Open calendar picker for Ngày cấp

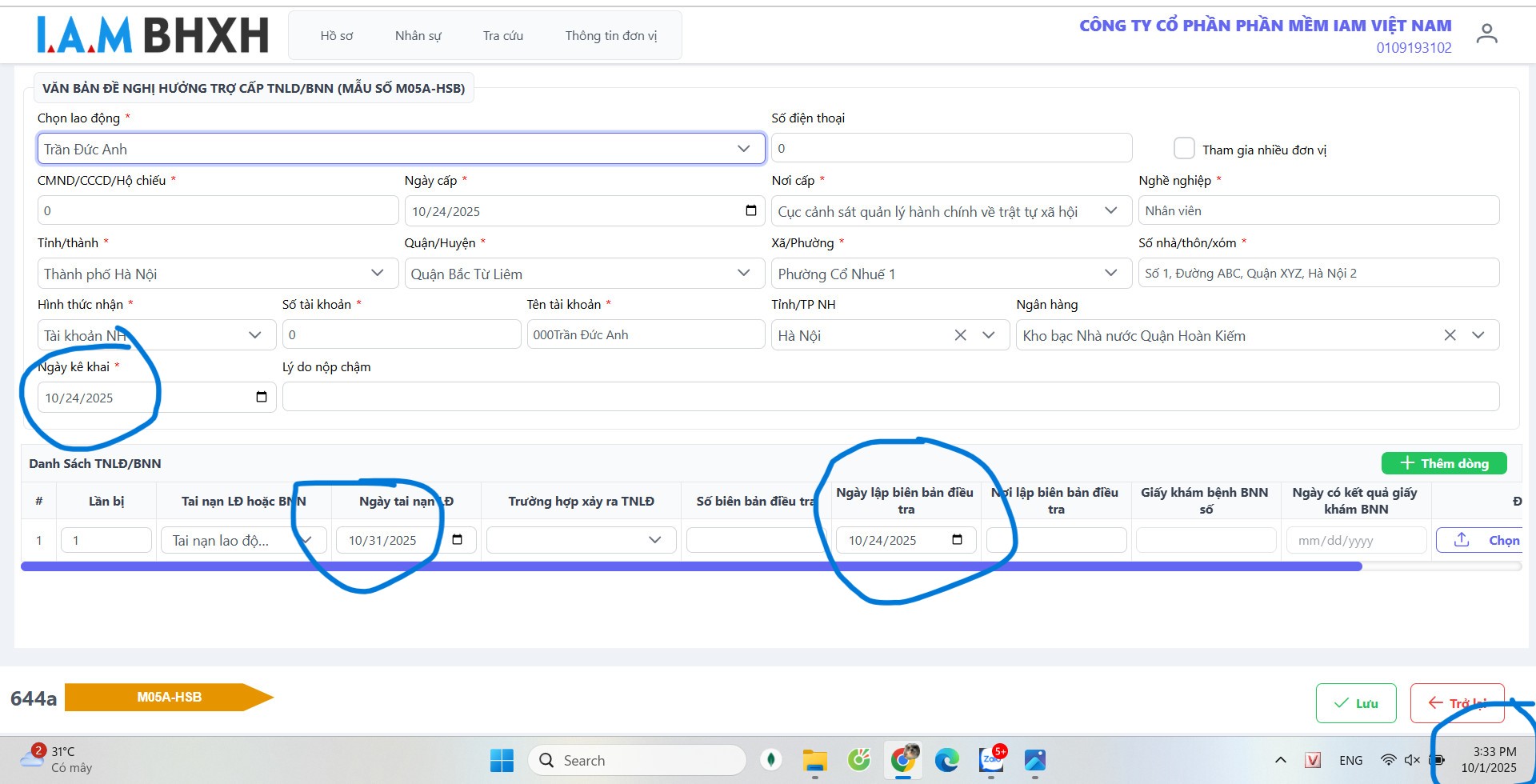[x=750, y=210]
